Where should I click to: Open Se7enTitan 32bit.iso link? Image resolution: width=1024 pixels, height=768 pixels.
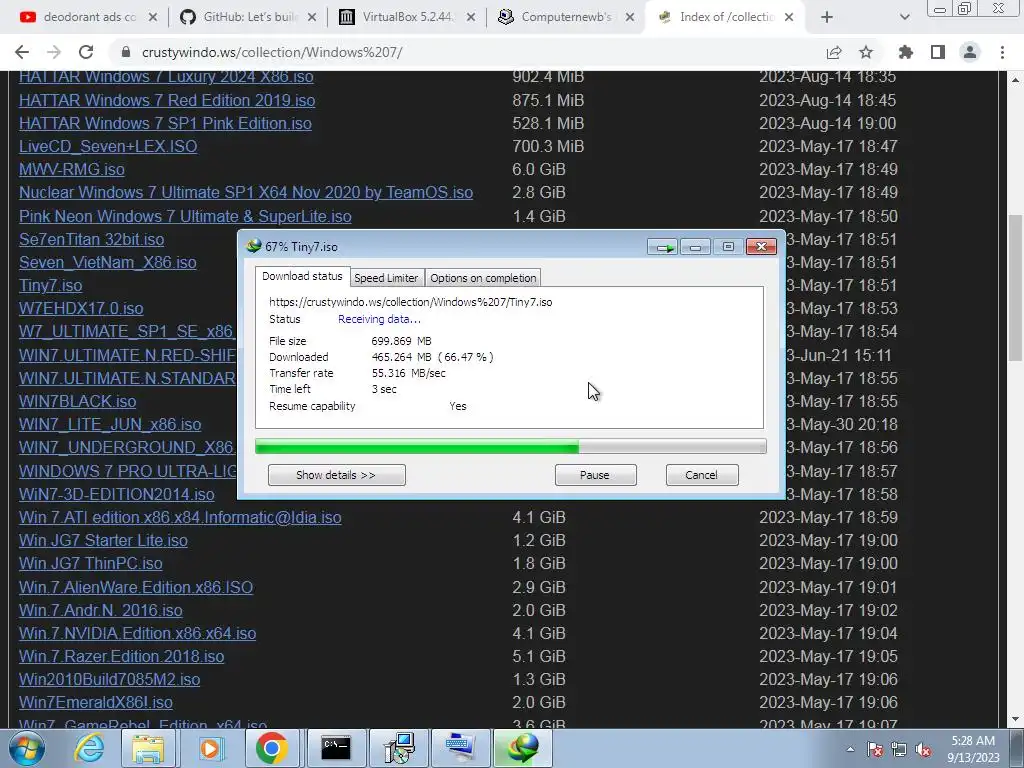tap(91, 239)
